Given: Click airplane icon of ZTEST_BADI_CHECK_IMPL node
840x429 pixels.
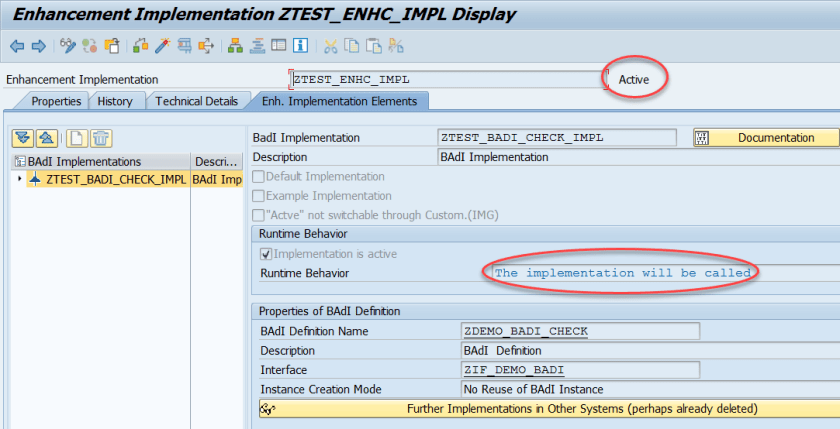Looking at the screenshot, I should tap(35, 179).
